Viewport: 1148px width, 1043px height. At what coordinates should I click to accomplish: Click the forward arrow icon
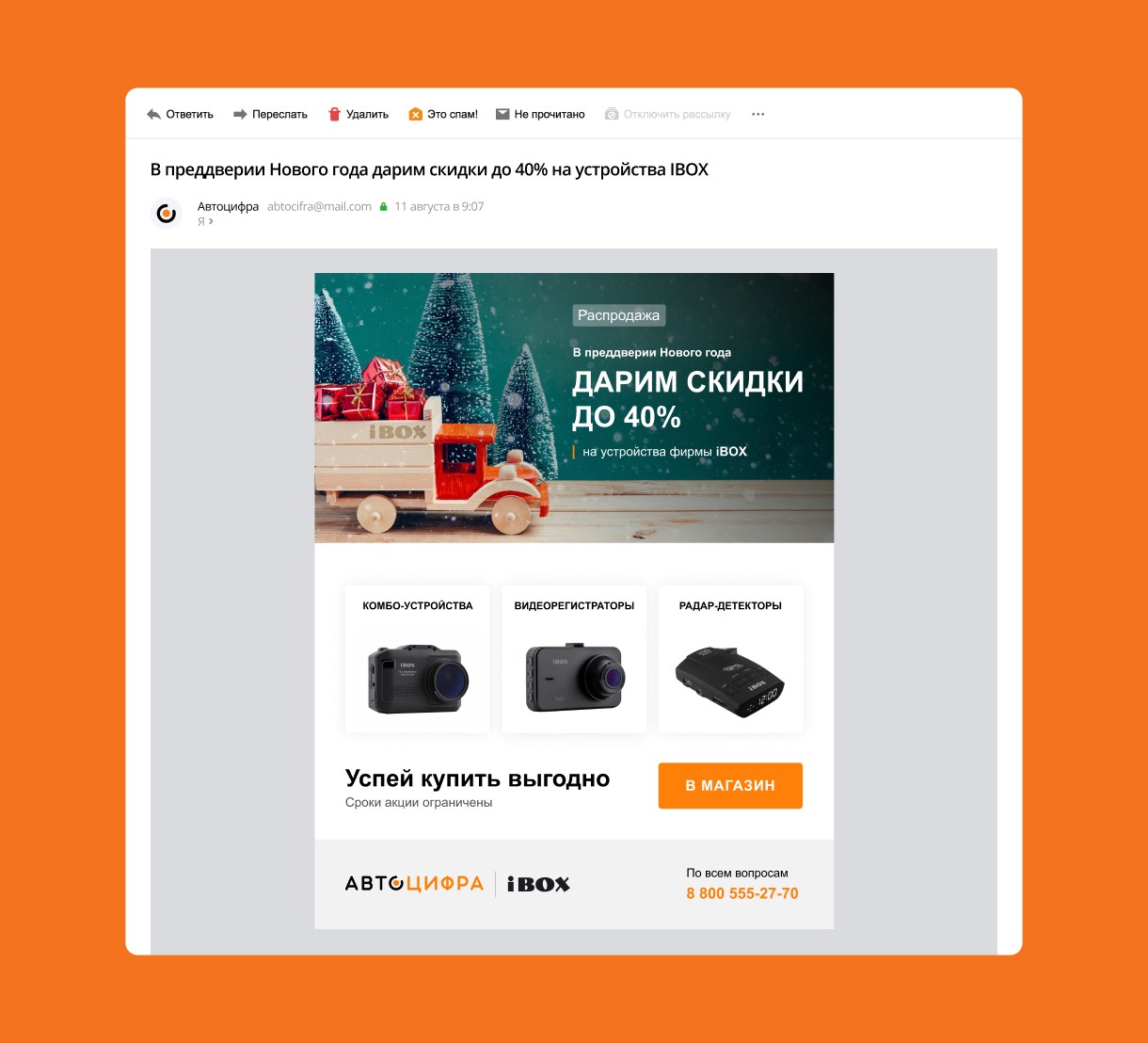click(x=240, y=114)
